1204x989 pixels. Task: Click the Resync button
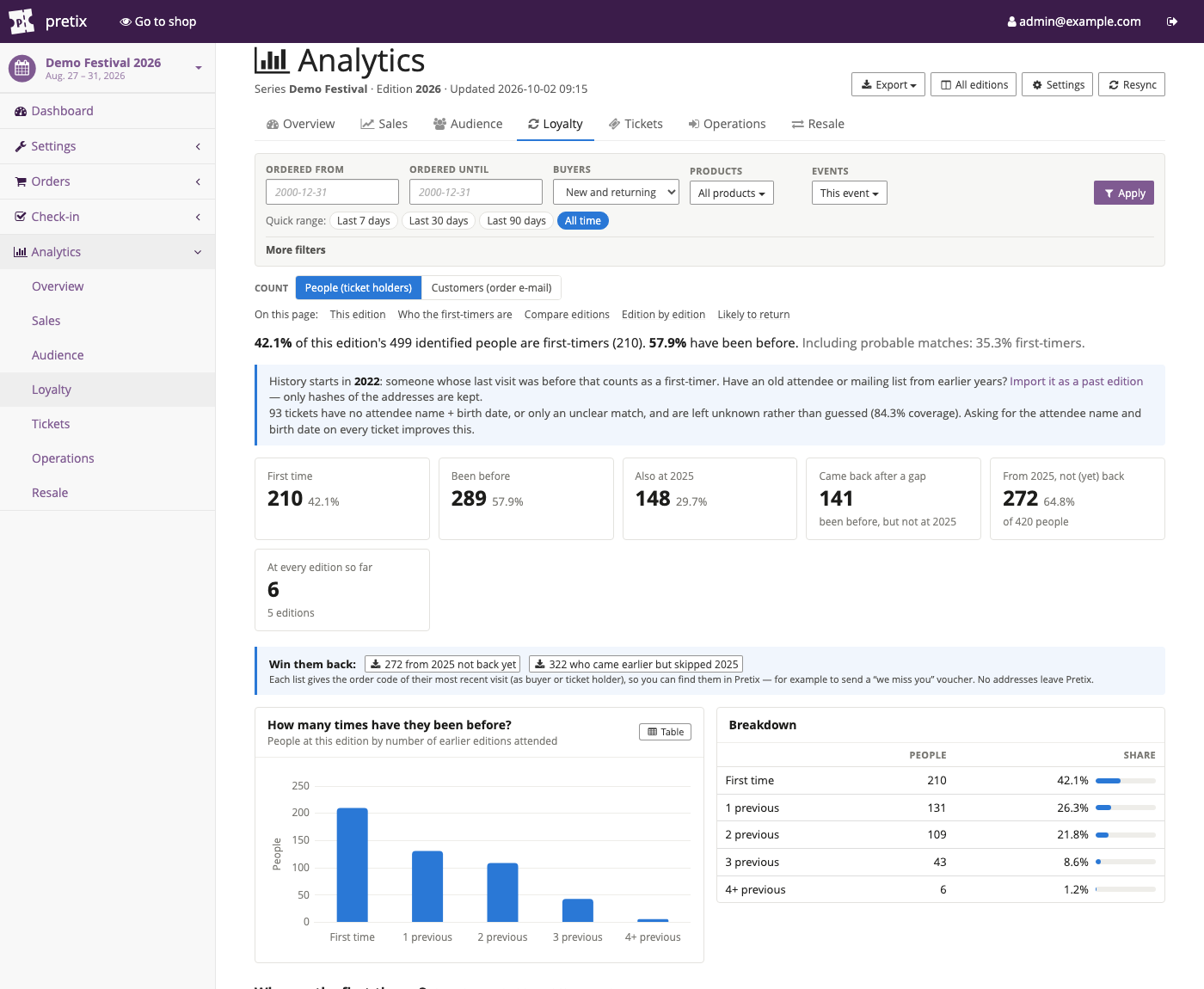1132,84
